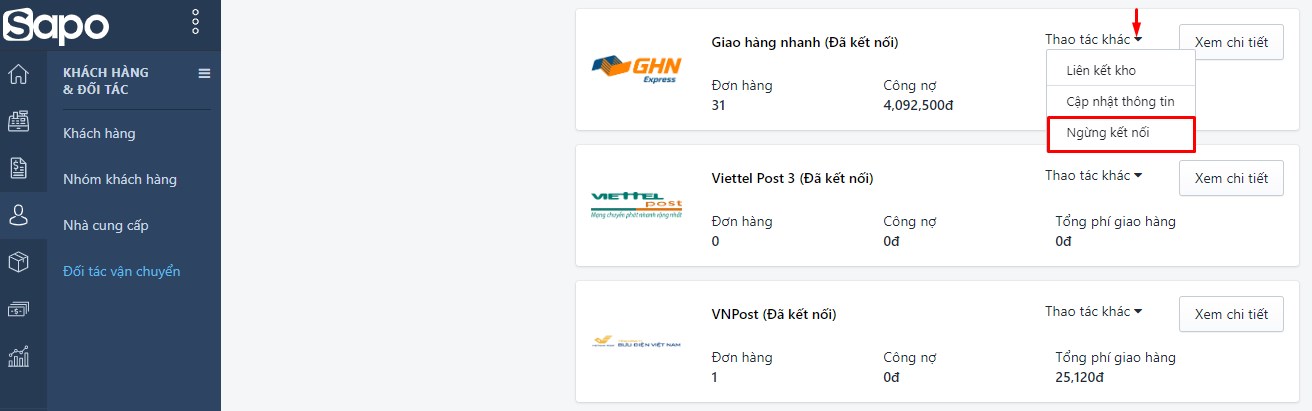Viewport: 1312px width, 411px height.
Task: Select Cập nhật thông tin menu entry
Action: 1121,102
